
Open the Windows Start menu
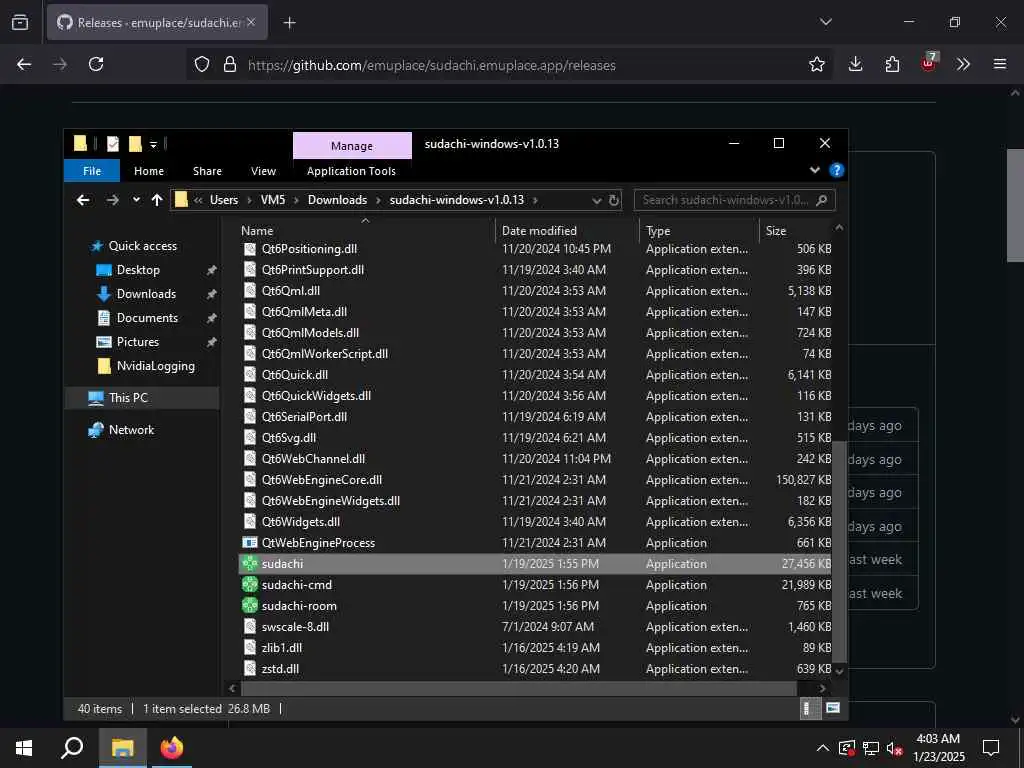(x=24, y=747)
